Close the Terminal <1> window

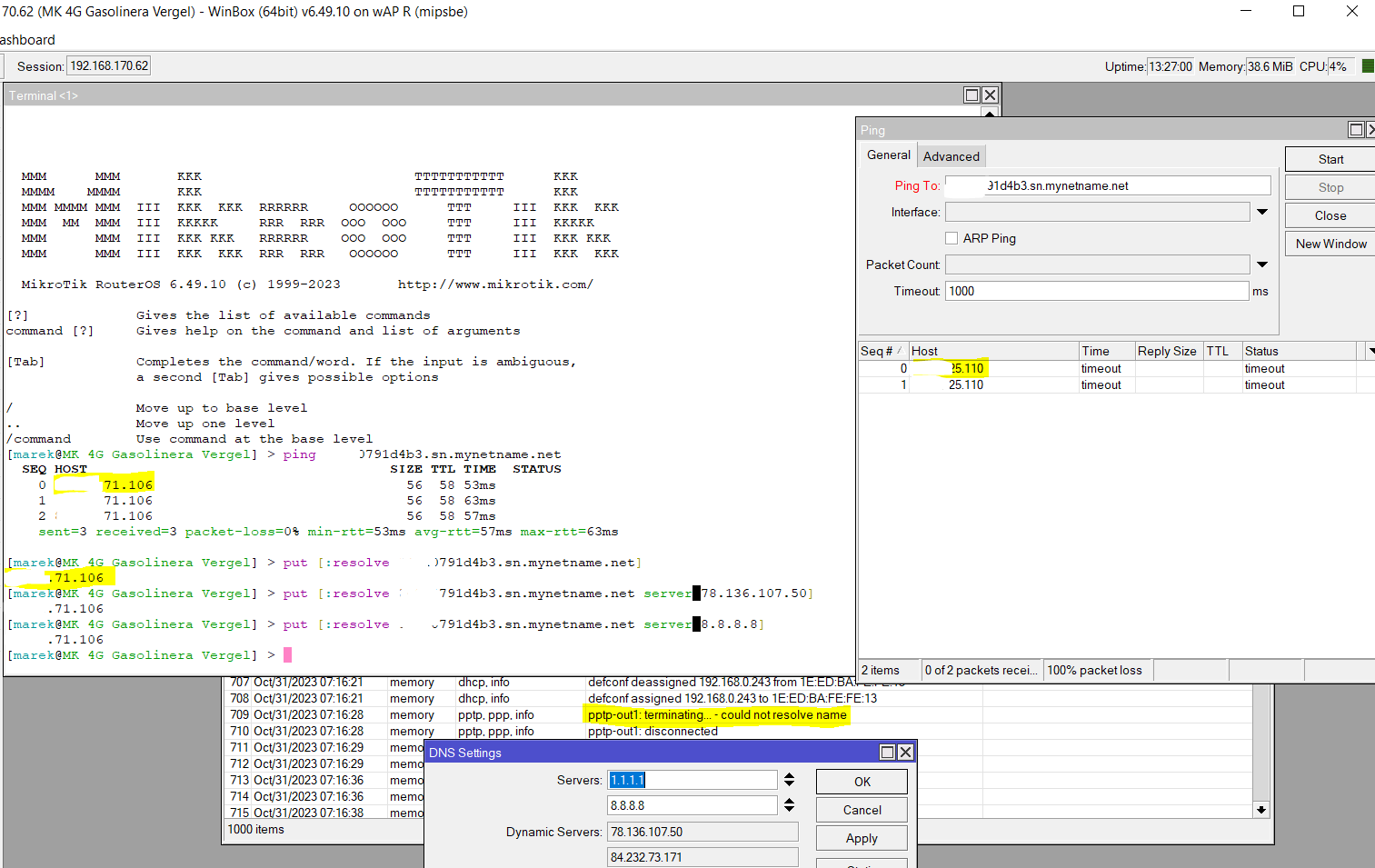tap(990, 95)
